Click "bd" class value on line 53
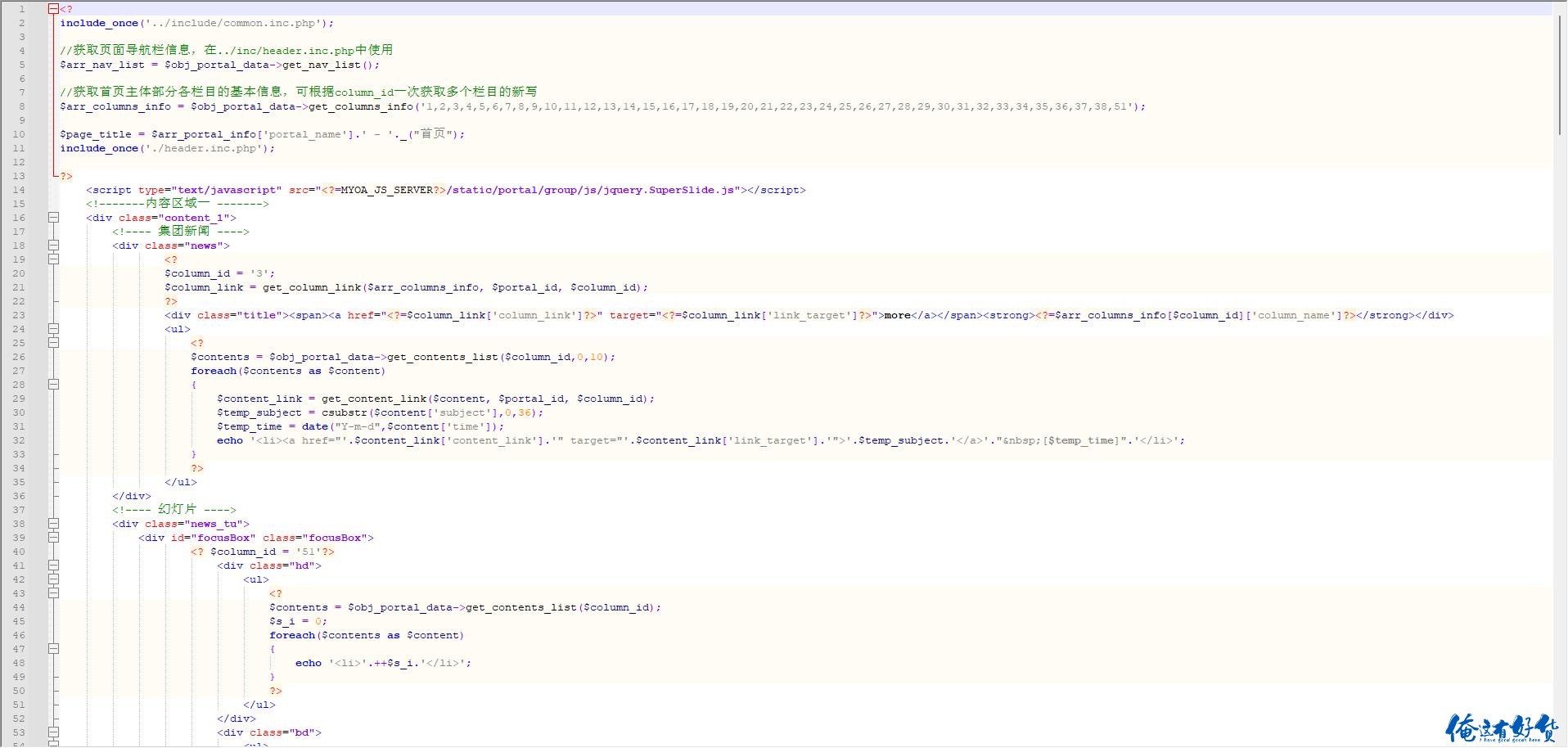 tap(302, 732)
